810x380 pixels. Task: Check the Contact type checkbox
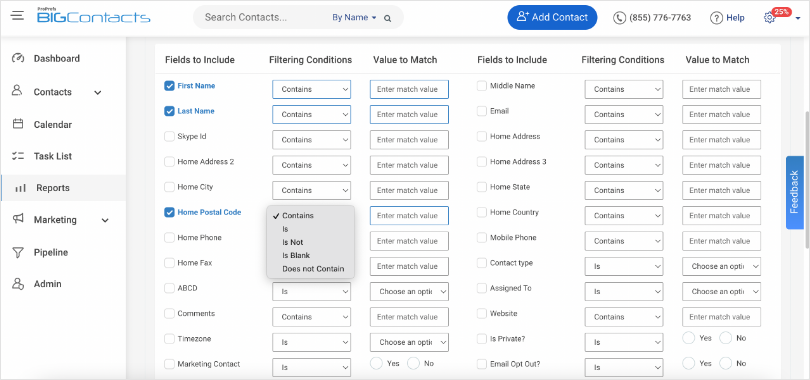click(481, 263)
